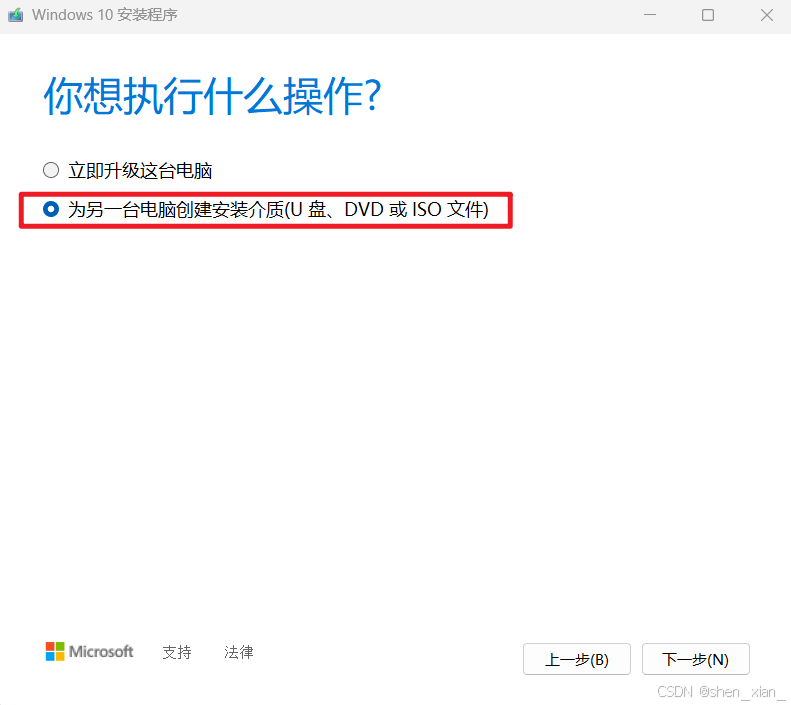Screen dimensions: 791x705
Task: Continue with 下一步(N) button
Action: [696, 659]
